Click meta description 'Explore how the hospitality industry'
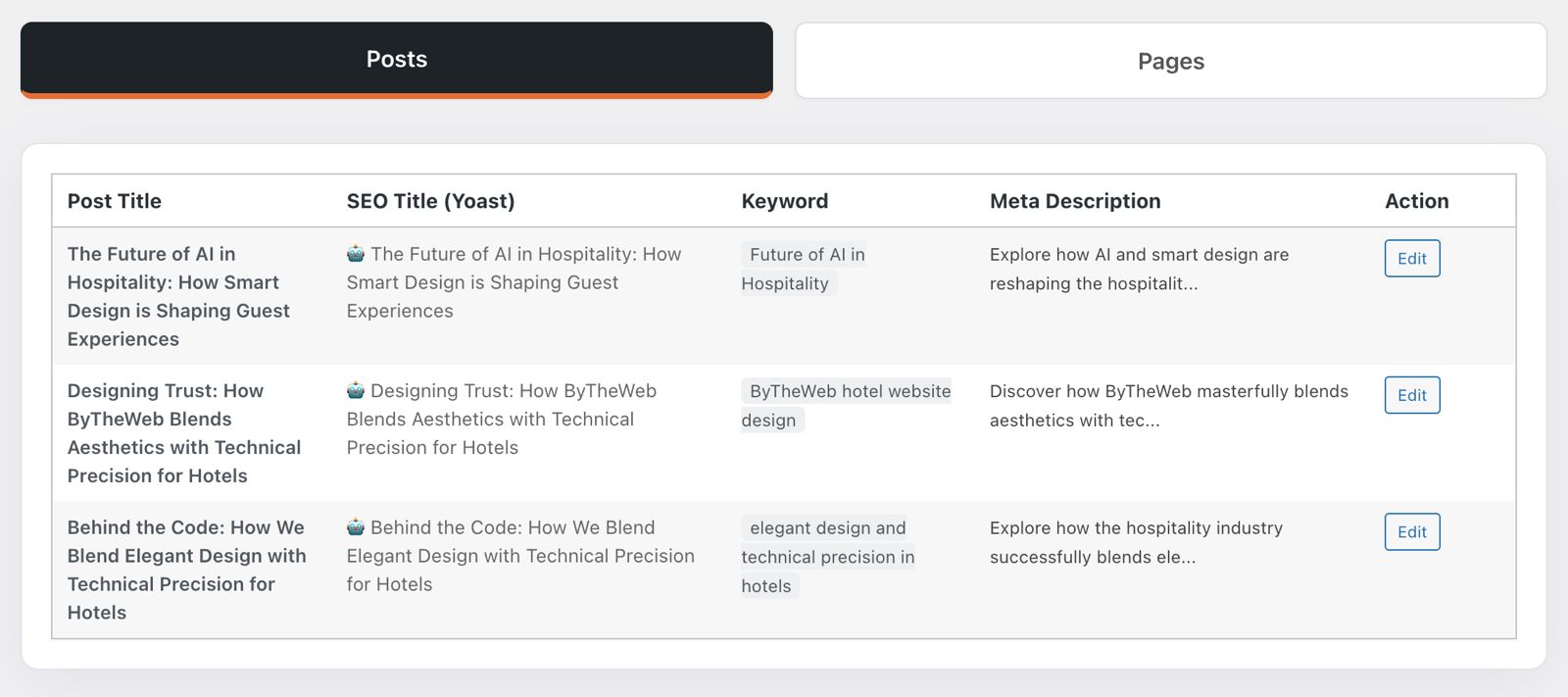This screenshot has width=1568, height=697. point(1136,542)
